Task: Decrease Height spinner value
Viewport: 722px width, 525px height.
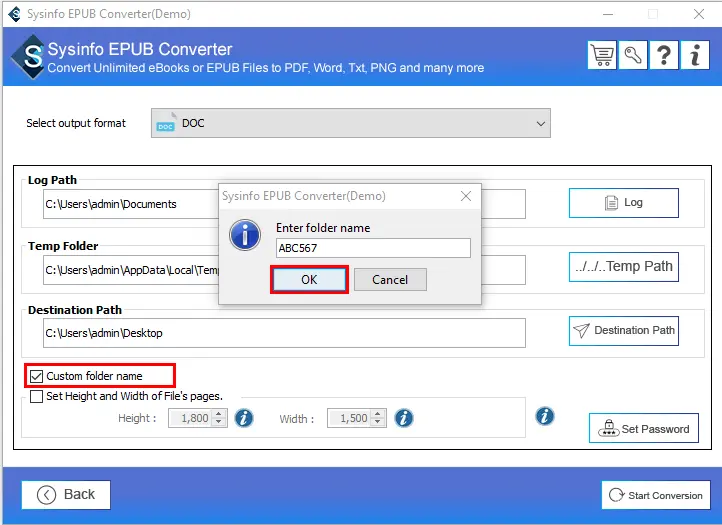Action: [219, 422]
